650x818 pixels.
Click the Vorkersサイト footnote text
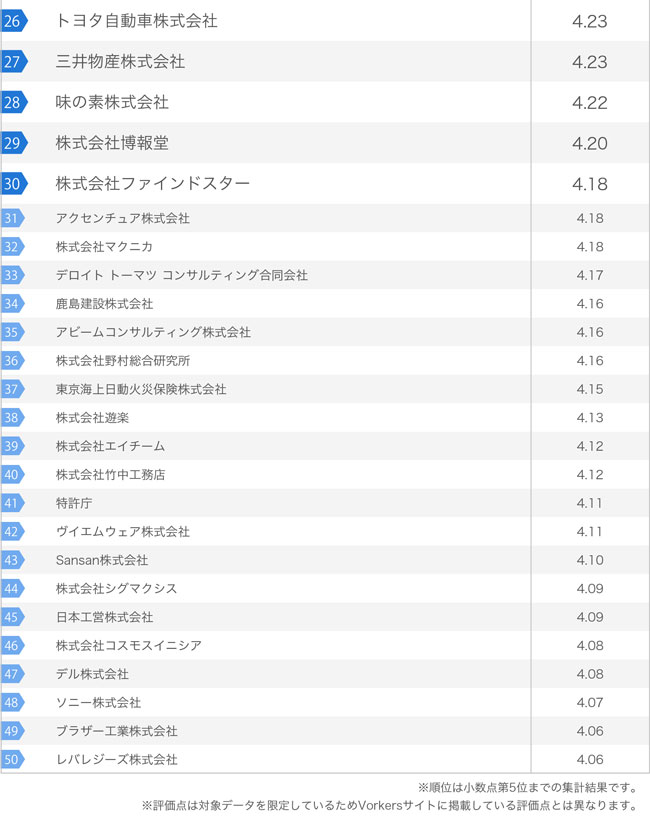coord(389,805)
